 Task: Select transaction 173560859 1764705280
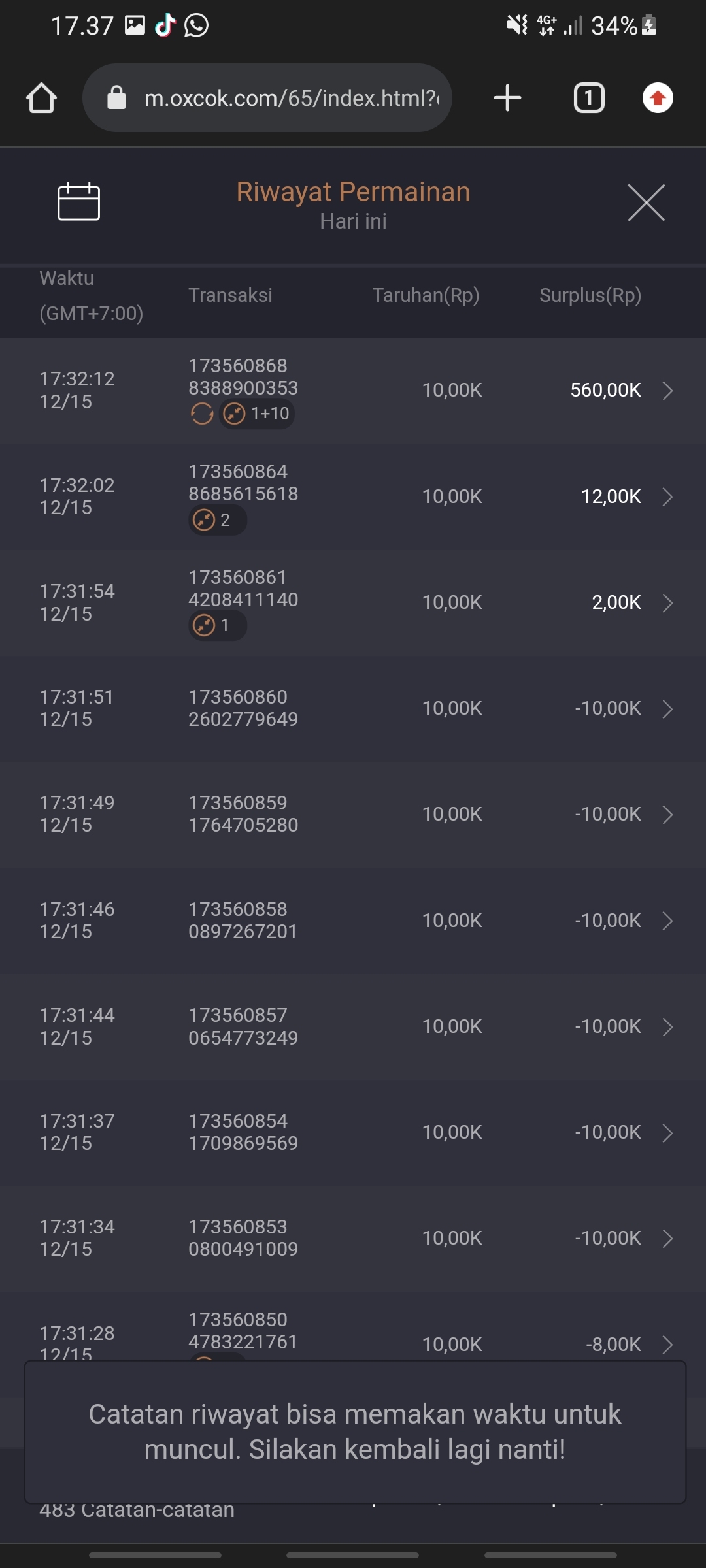pos(243,814)
